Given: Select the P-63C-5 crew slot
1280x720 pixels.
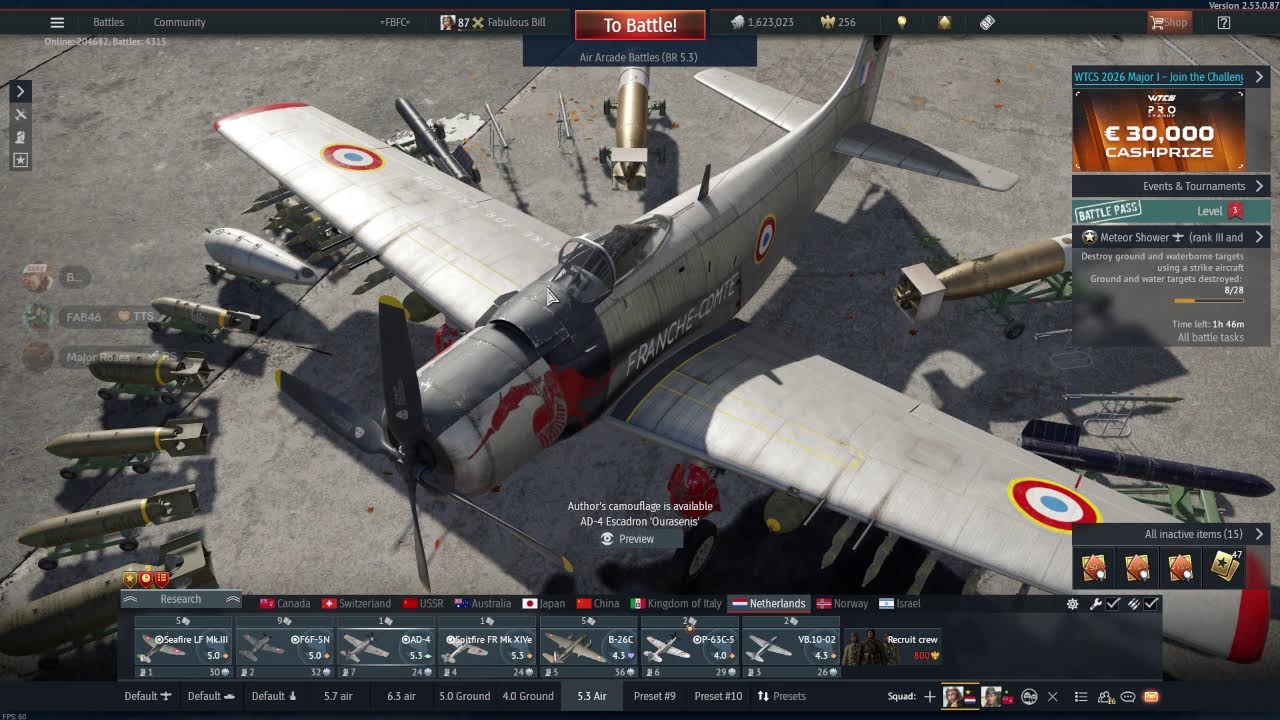Looking at the screenshot, I should click(x=690, y=647).
